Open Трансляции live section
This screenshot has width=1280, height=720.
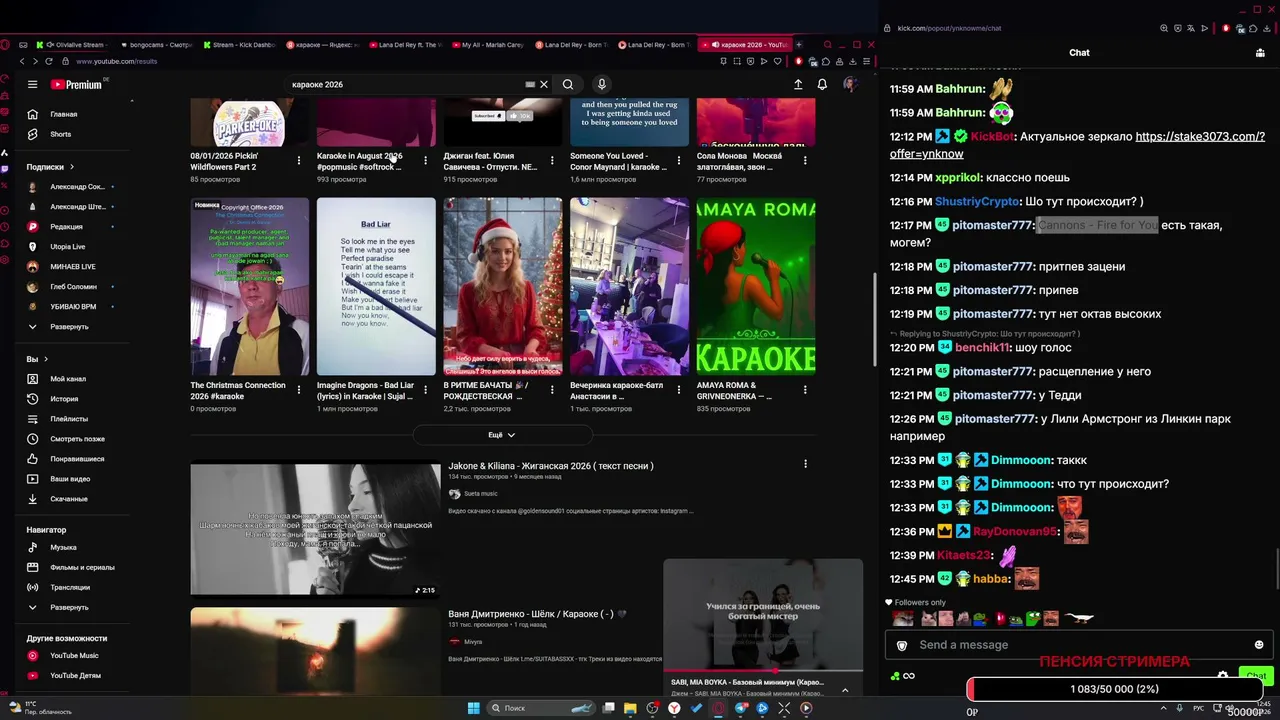[x=69, y=587]
